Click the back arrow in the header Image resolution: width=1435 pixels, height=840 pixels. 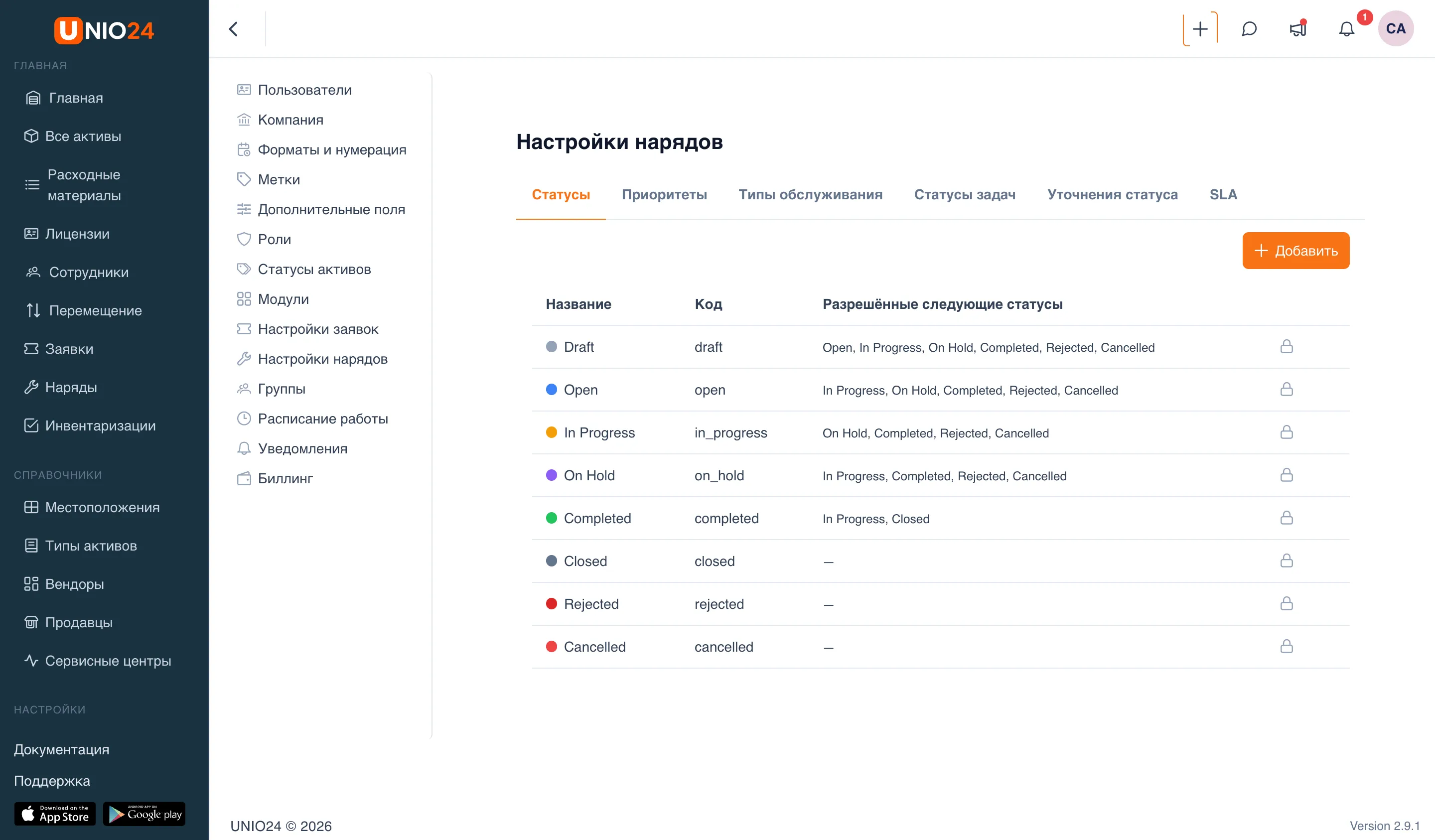click(x=234, y=29)
